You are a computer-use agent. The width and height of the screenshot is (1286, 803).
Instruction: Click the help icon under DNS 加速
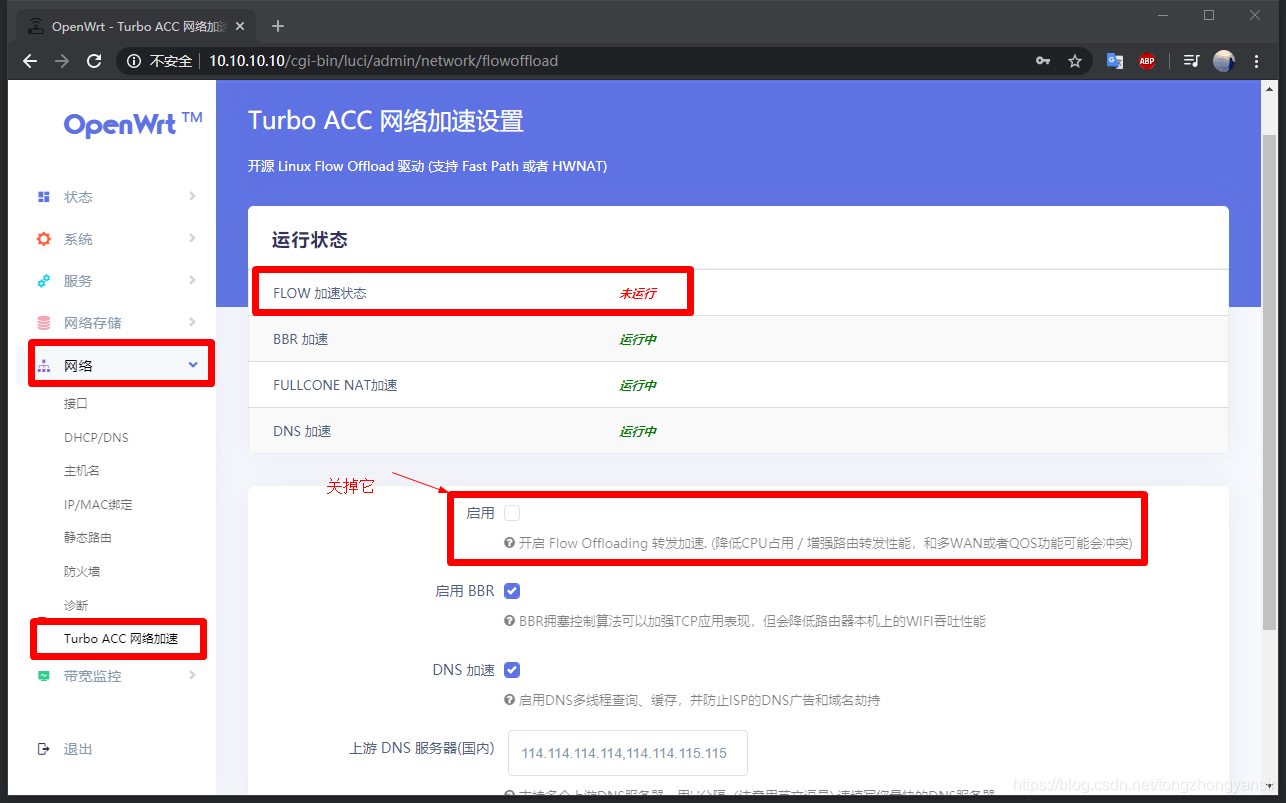[x=509, y=700]
